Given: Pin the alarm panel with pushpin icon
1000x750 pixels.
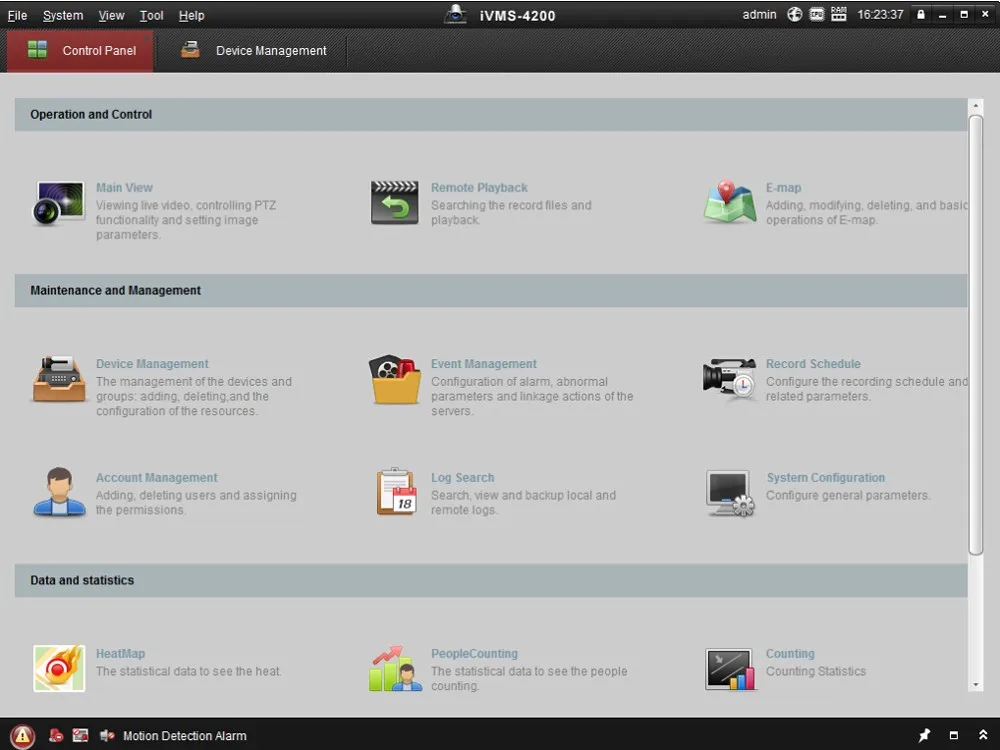Looking at the screenshot, I should coord(924,735).
